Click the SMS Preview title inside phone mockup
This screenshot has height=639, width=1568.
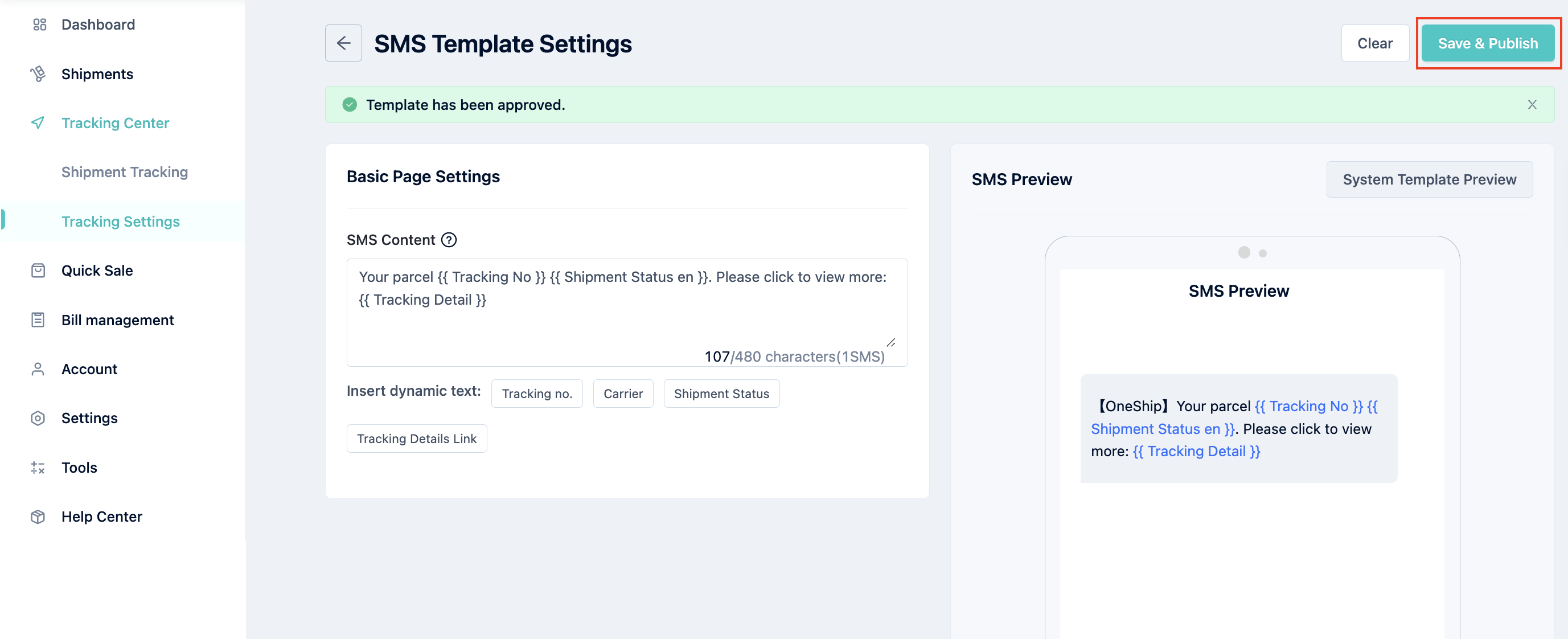(1239, 291)
